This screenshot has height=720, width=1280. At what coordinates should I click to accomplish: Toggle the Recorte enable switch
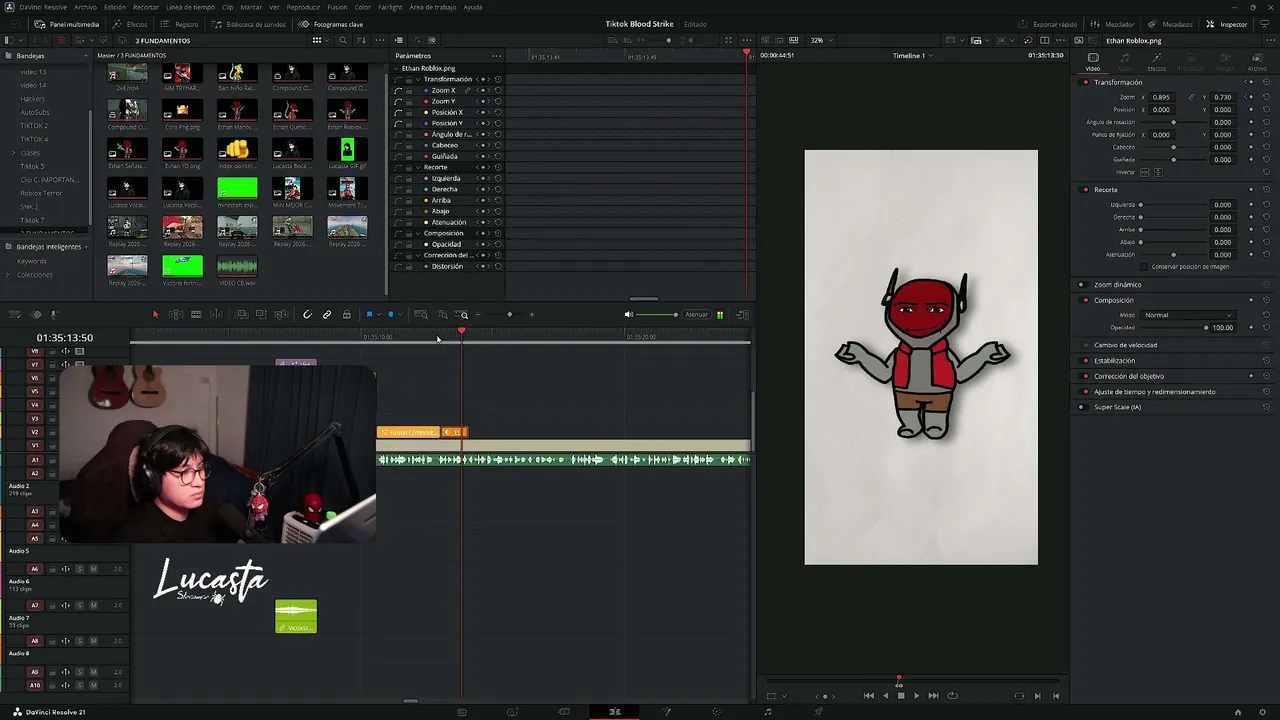tap(1085, 189)
